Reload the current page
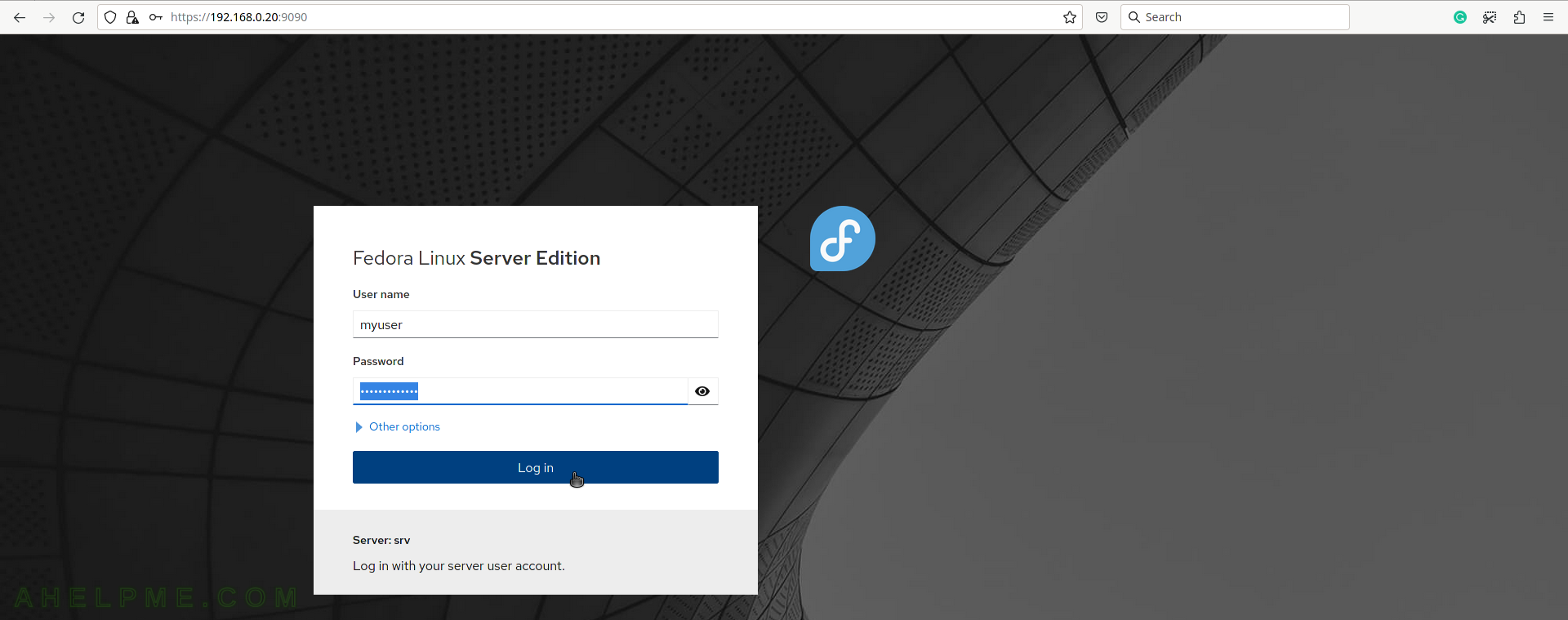This screenshot has width=1568, height=620. pyautogui.click(x=78, y=17)
